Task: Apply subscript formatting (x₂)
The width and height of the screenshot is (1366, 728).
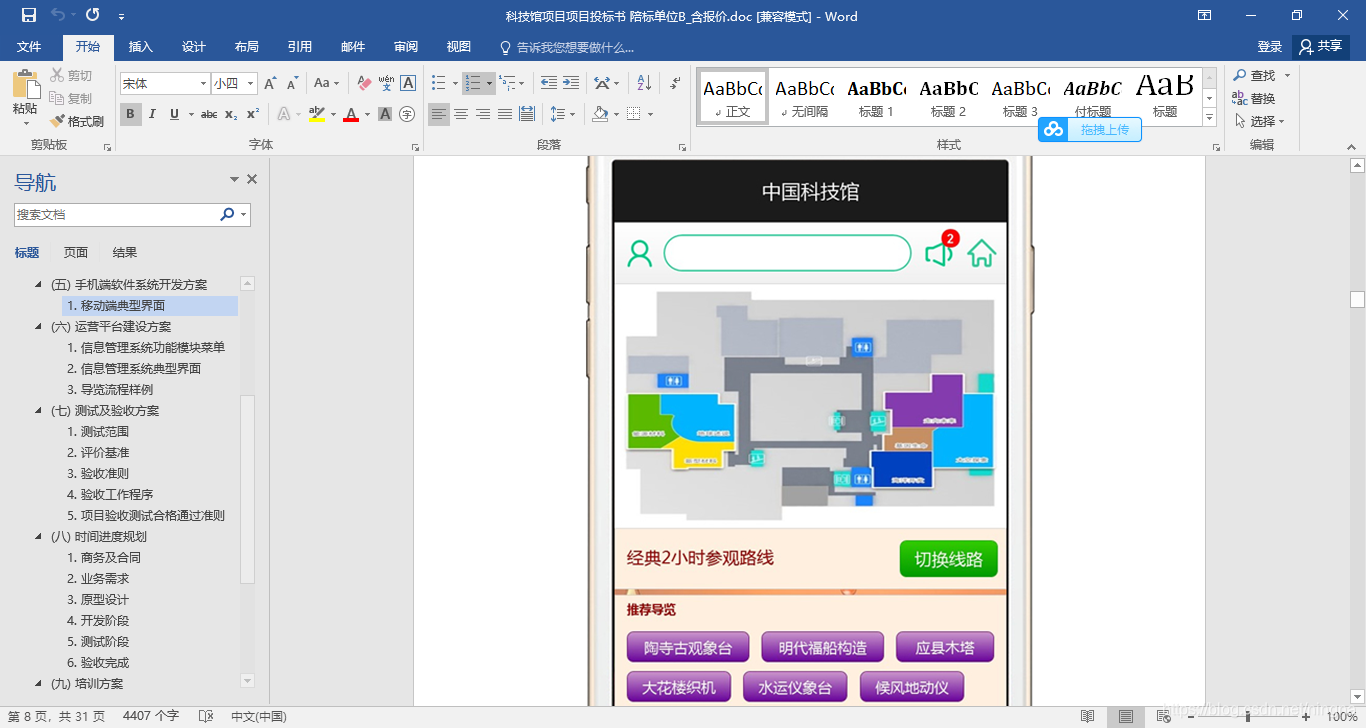Action: coord(231,115)
